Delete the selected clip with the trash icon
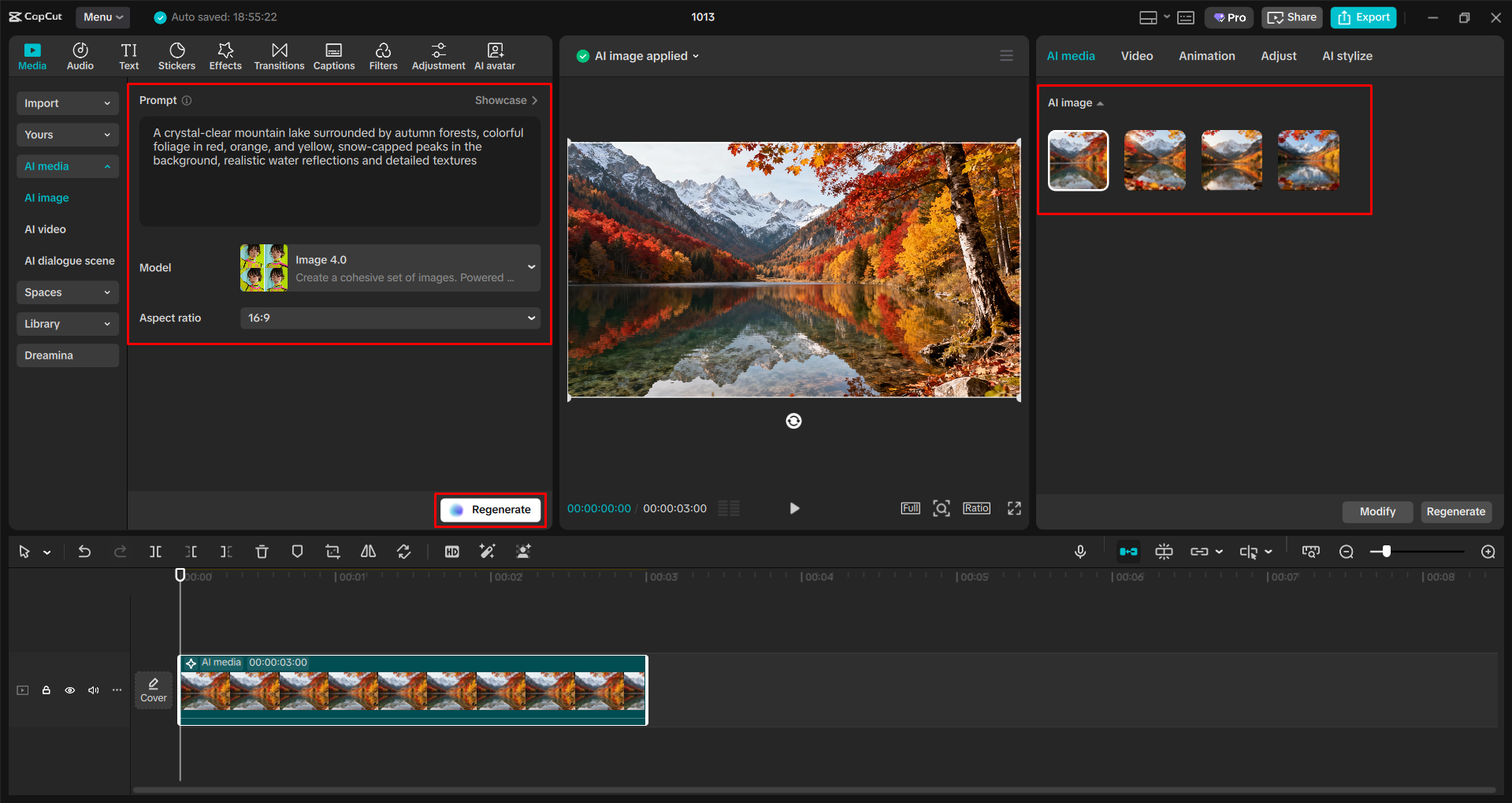1512x803 pixels. click(x=262, y=552)
